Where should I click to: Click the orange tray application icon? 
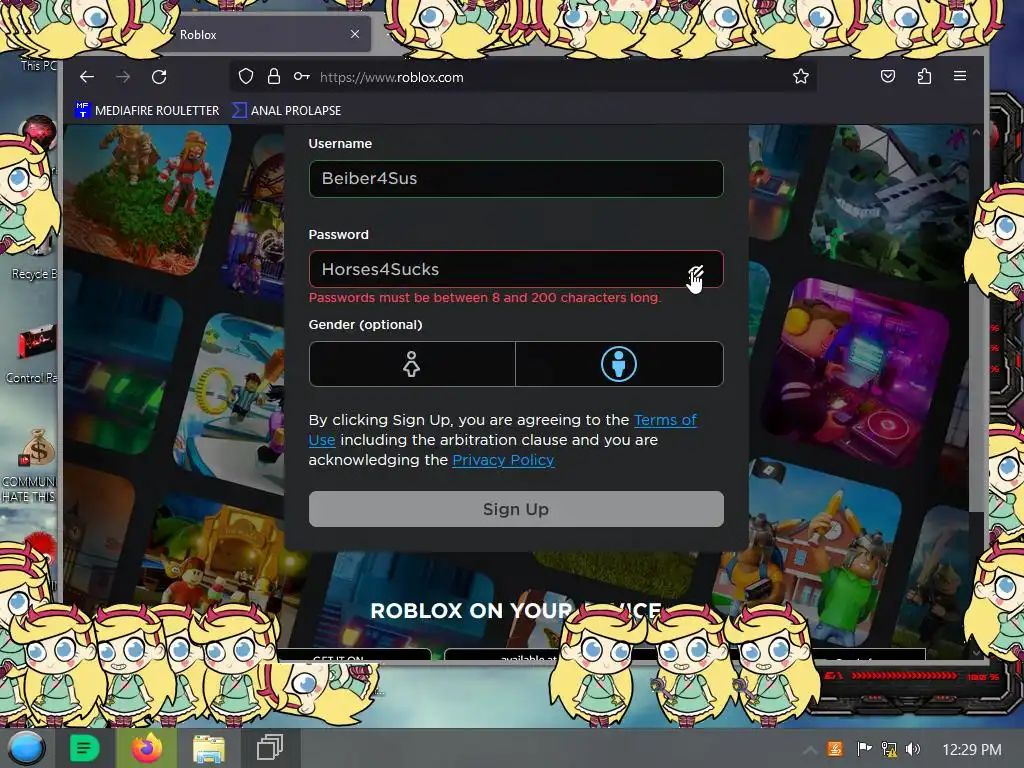point(835,749)
